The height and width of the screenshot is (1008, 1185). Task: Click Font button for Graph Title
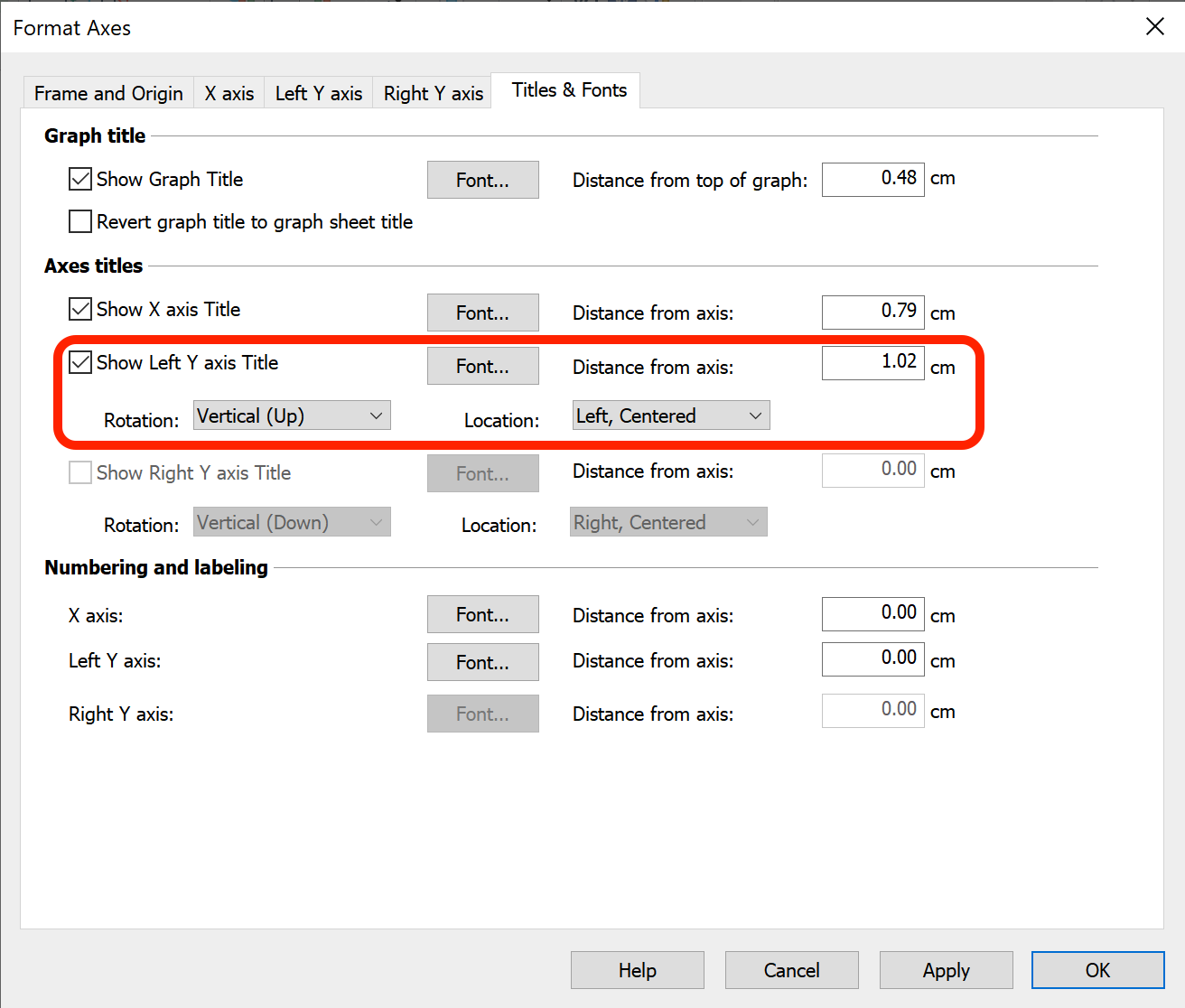tap(482, 180)
